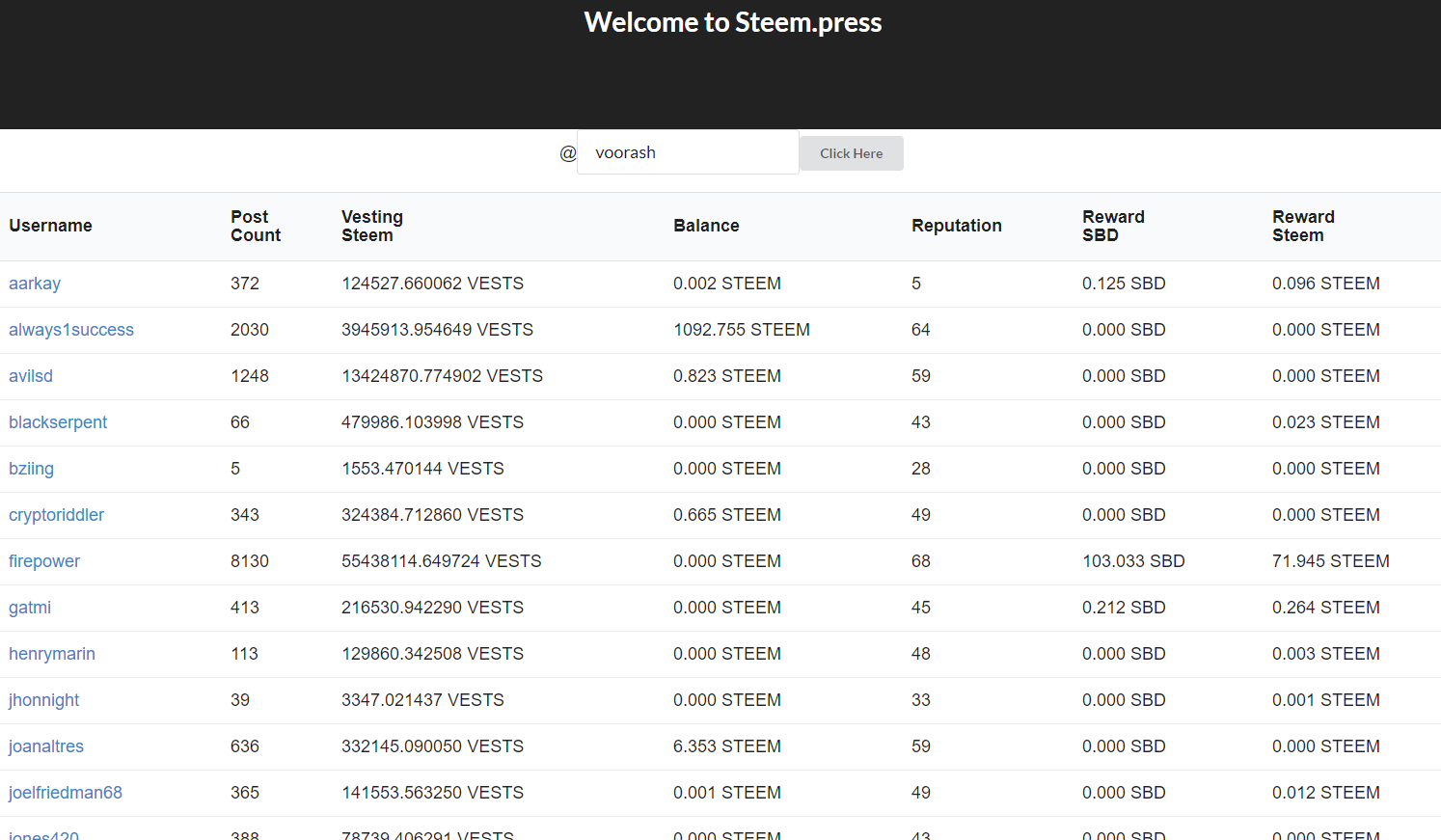This screenshot has height=840, width=1441.
Task: Select avilsd post count 1248
Action: tap(250, 376)
